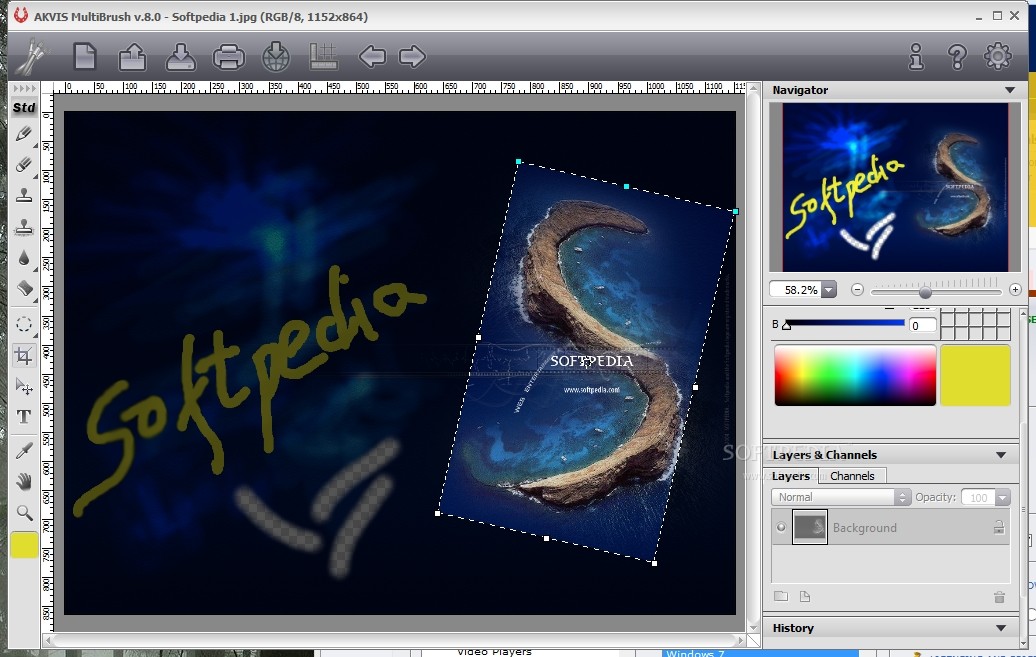This screenshot has height=657, width=1036.
Task: Expand the History panel
Action: tap(1001, 628)
